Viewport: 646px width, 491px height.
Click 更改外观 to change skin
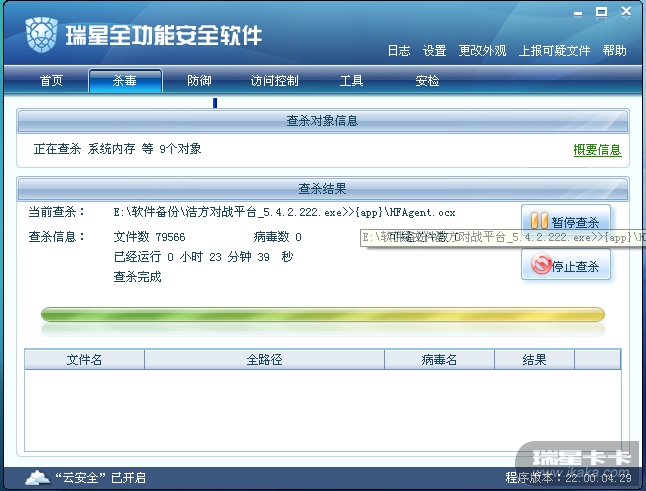point(482,51)
